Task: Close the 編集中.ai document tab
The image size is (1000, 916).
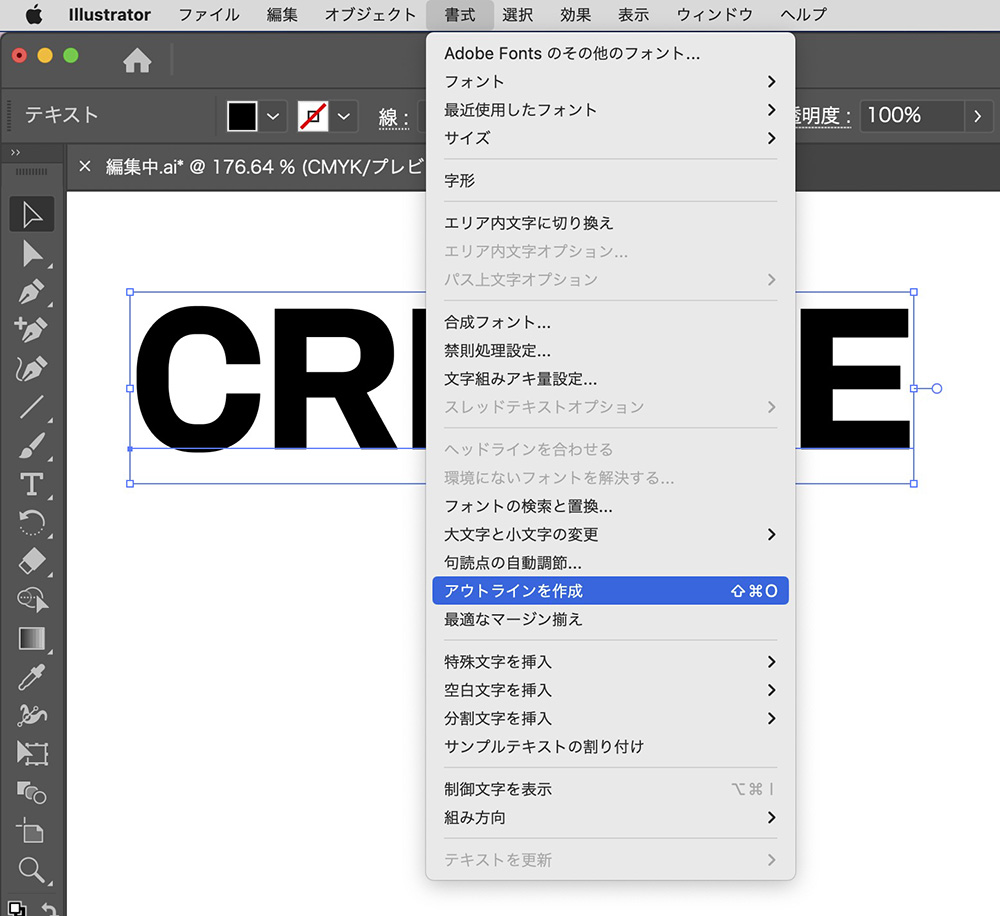Action: pyautogui.click(x=84, y=167)
